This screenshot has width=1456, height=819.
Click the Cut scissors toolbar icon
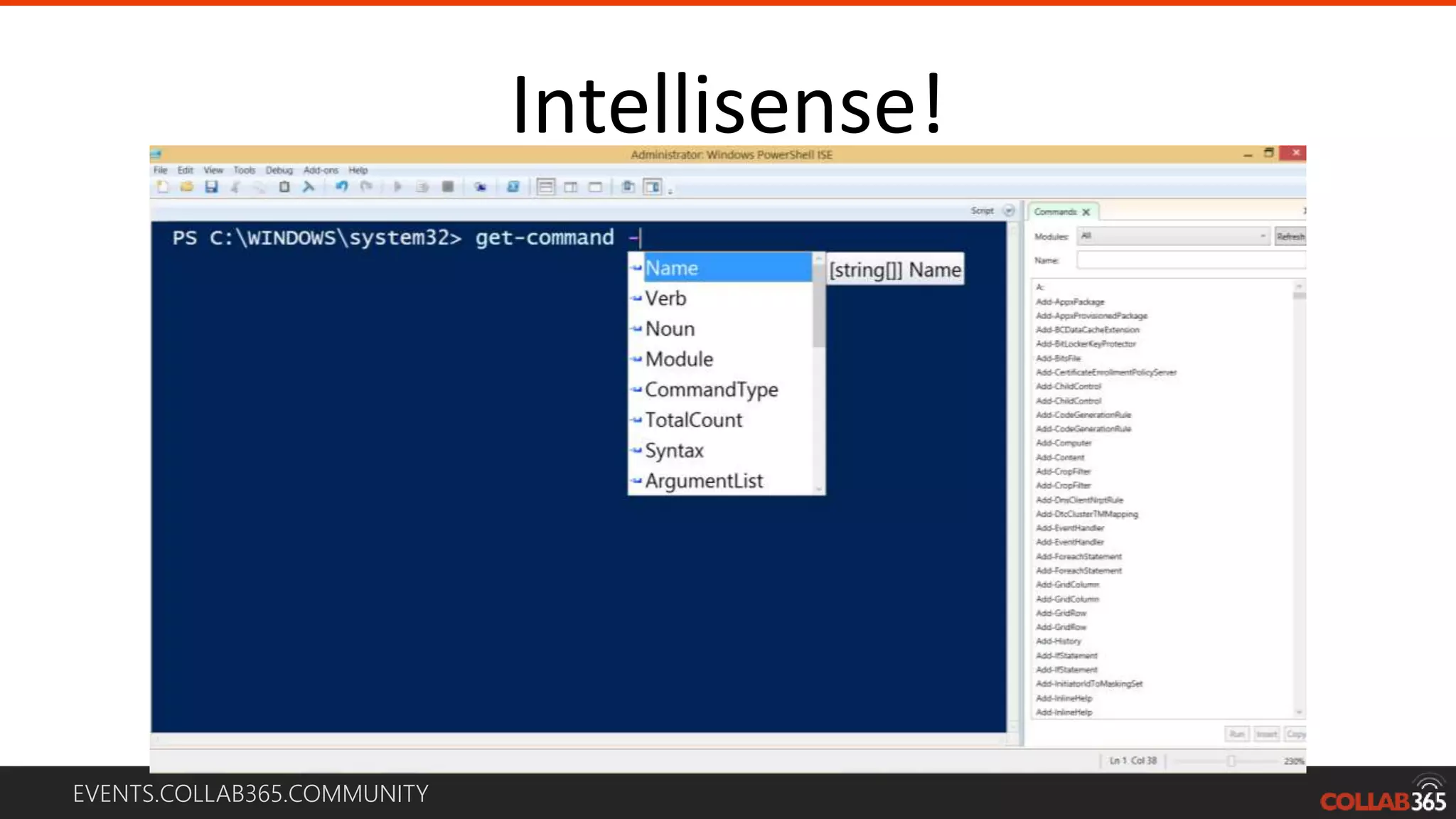pos(235,187)
